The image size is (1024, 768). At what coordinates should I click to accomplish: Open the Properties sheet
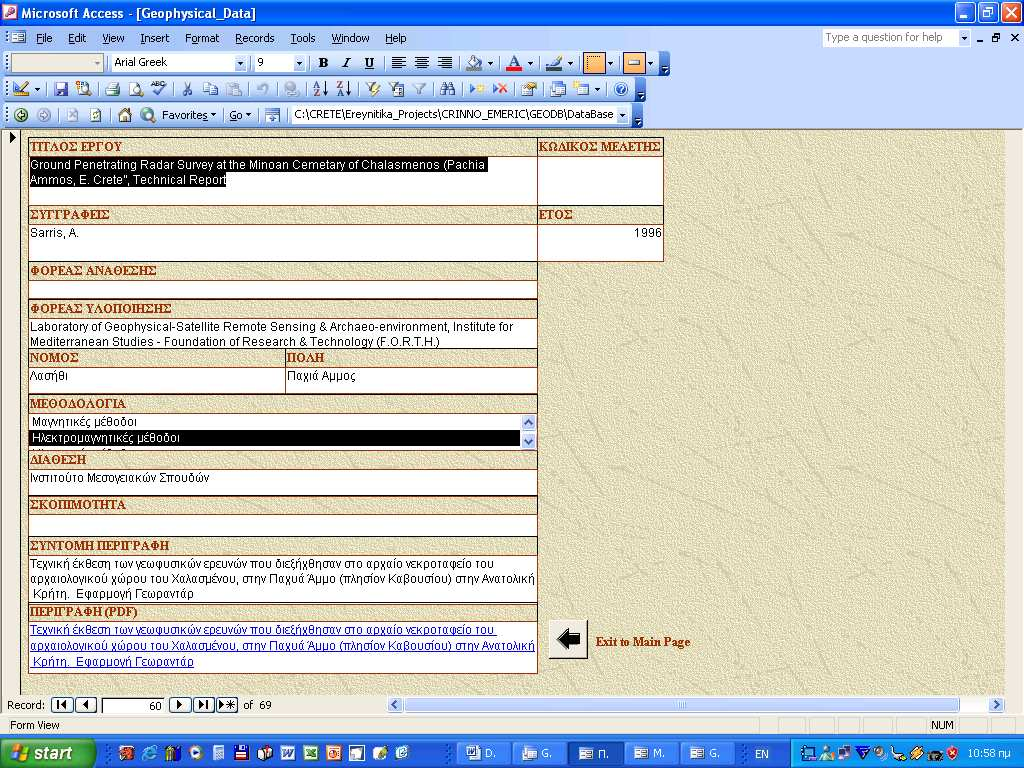[529, 89]
